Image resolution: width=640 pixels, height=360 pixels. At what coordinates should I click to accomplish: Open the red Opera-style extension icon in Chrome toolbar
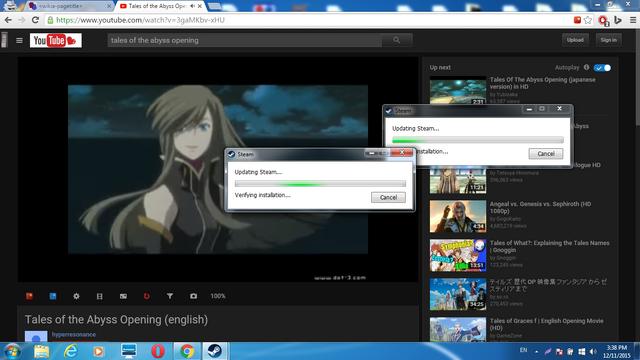(603, 20)
